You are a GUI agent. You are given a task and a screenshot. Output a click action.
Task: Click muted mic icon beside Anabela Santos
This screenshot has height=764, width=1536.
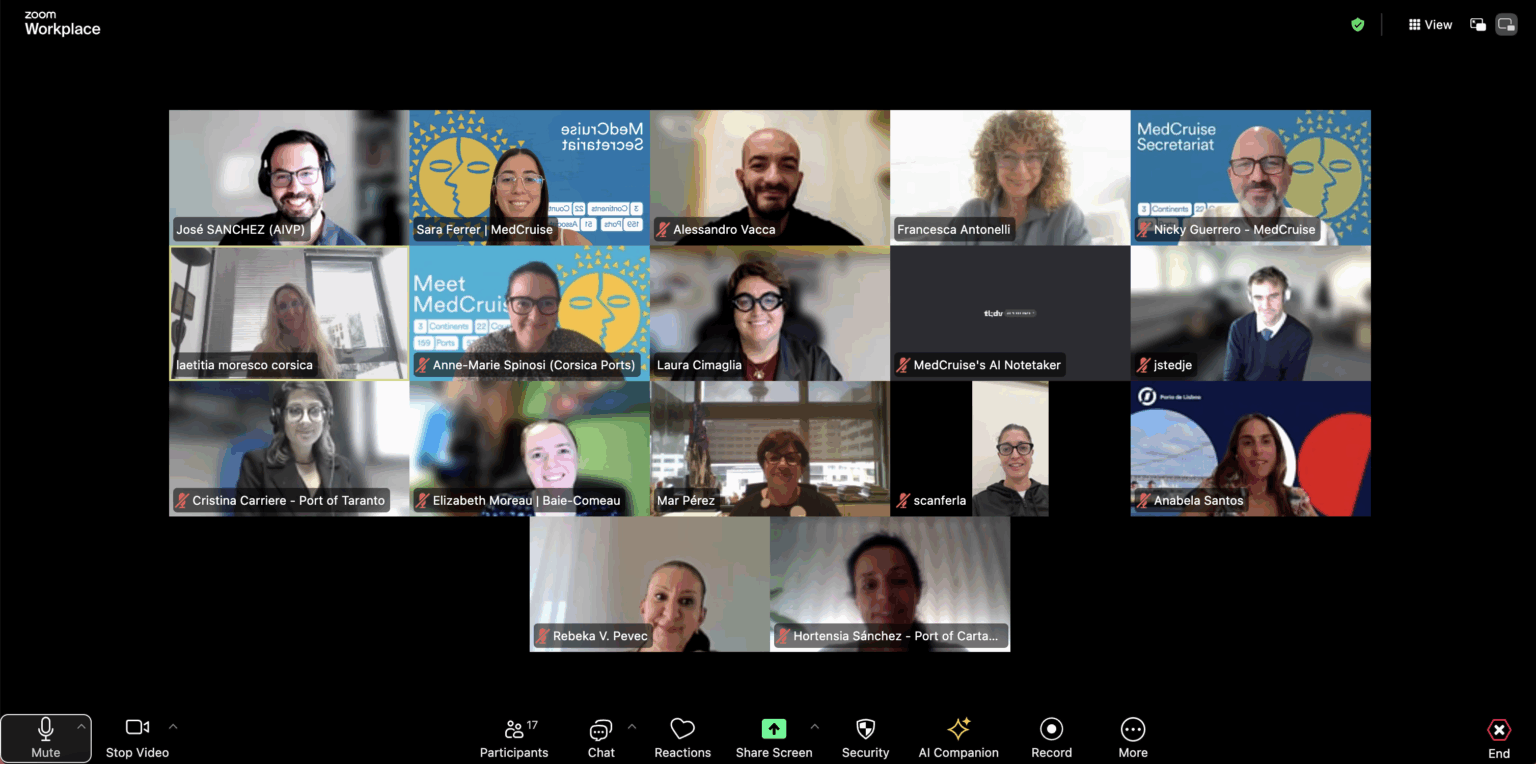tap(1143, 501)
